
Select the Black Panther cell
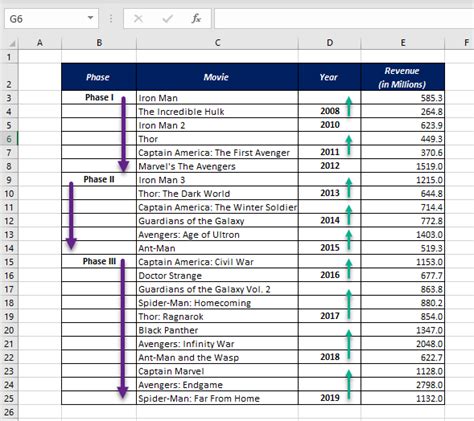[x=217, y=330]
